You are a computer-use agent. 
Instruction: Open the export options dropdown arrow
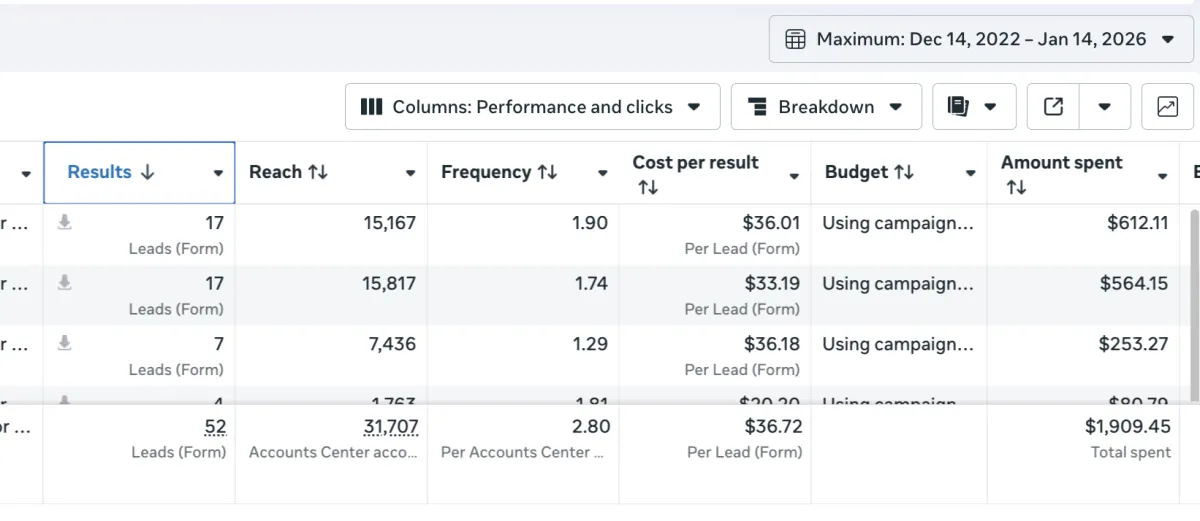click(1105, 107)
